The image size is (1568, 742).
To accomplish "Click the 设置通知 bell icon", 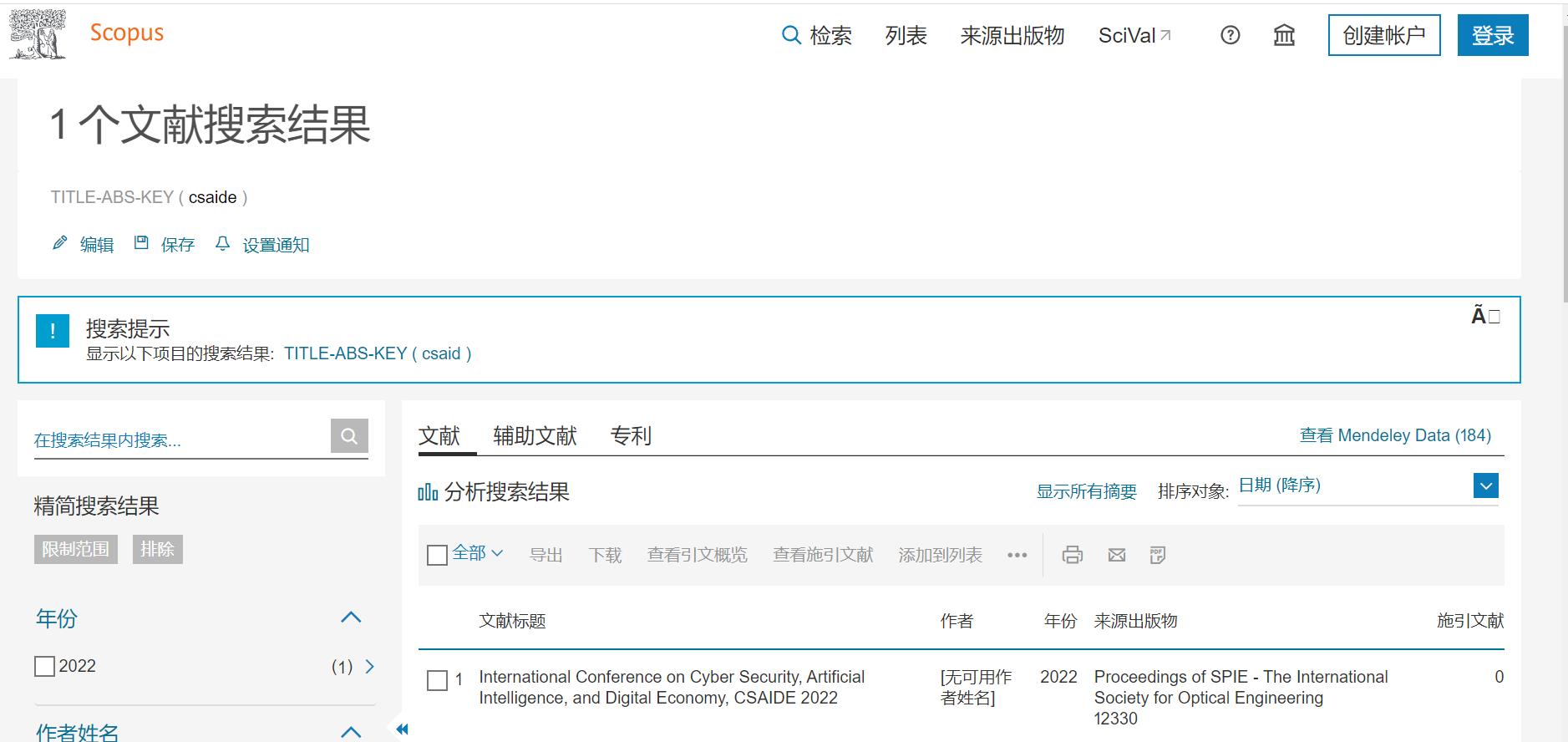I will coord(222,244).
